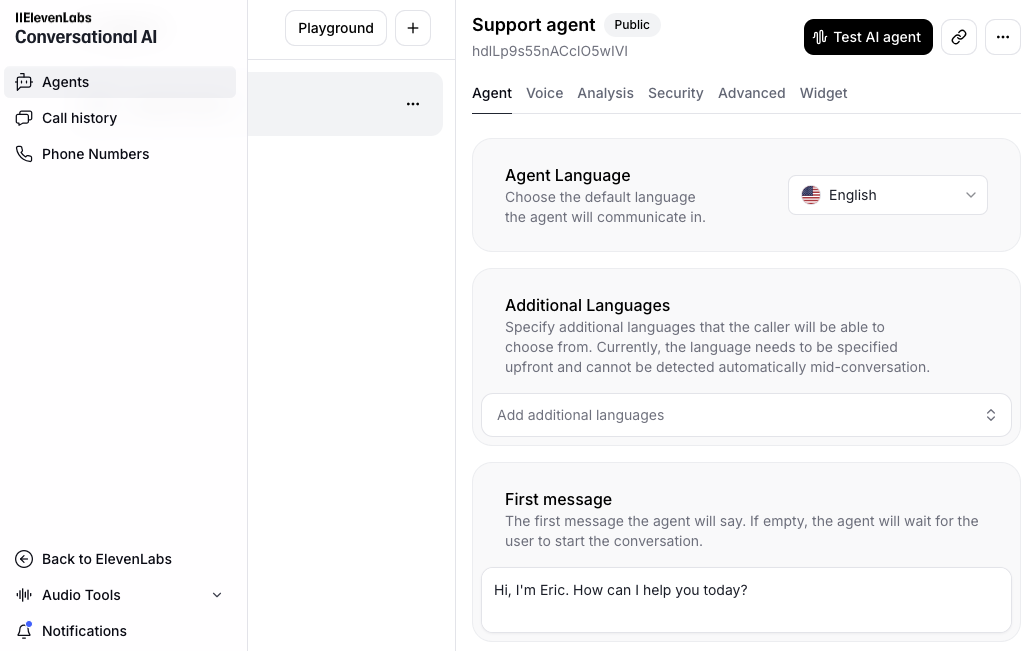Click waveform icon in Test AI agent

pyautogui.click(x=820, y=37)
